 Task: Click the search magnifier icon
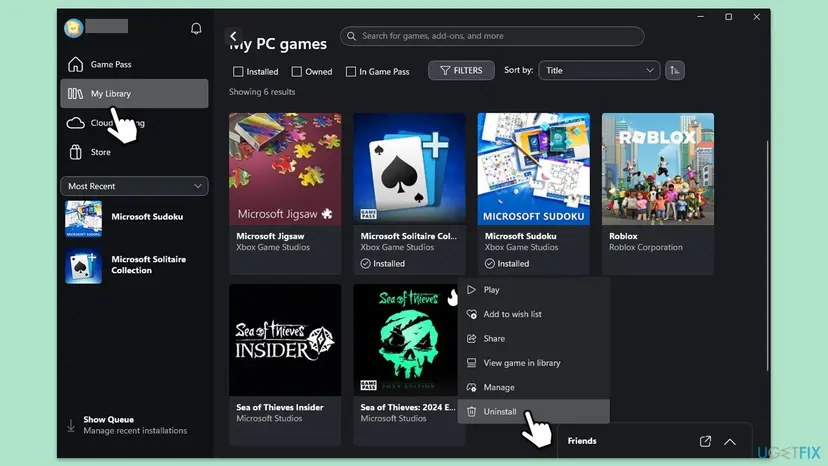351,36
